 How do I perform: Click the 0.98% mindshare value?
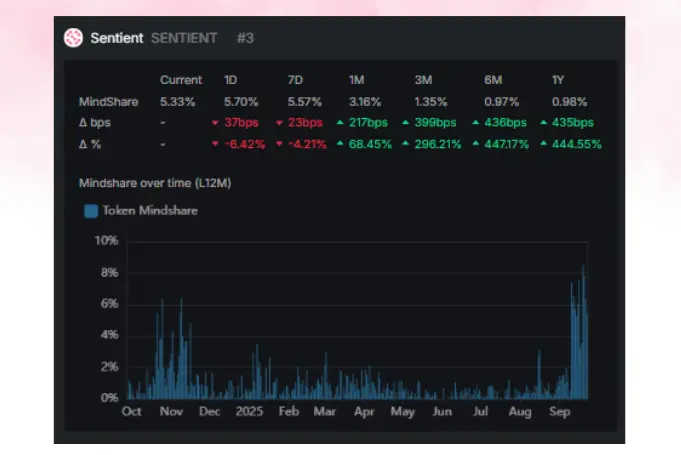tap(569, 102)
